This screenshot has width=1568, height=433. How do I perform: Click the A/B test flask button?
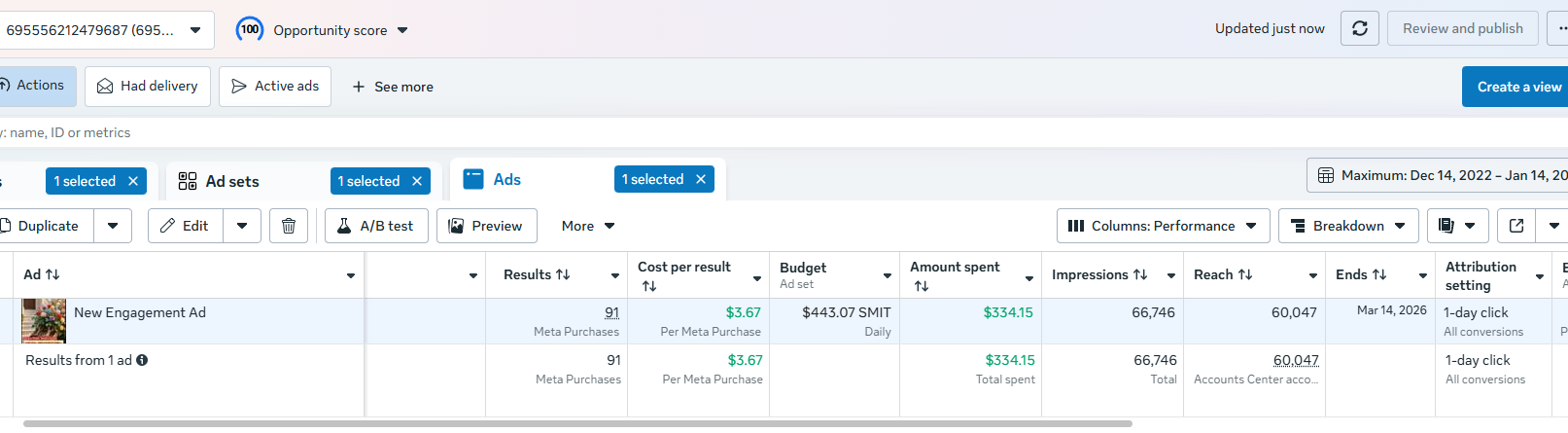(376, 226)
